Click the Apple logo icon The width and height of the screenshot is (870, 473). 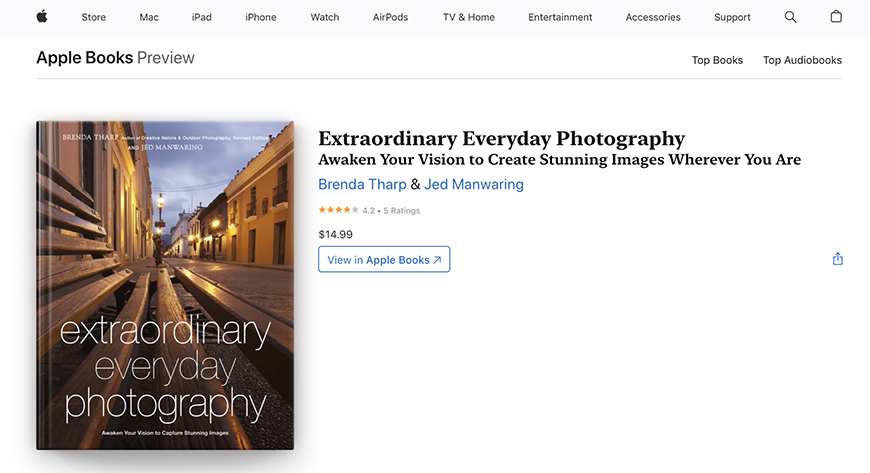tap(42, 17)
